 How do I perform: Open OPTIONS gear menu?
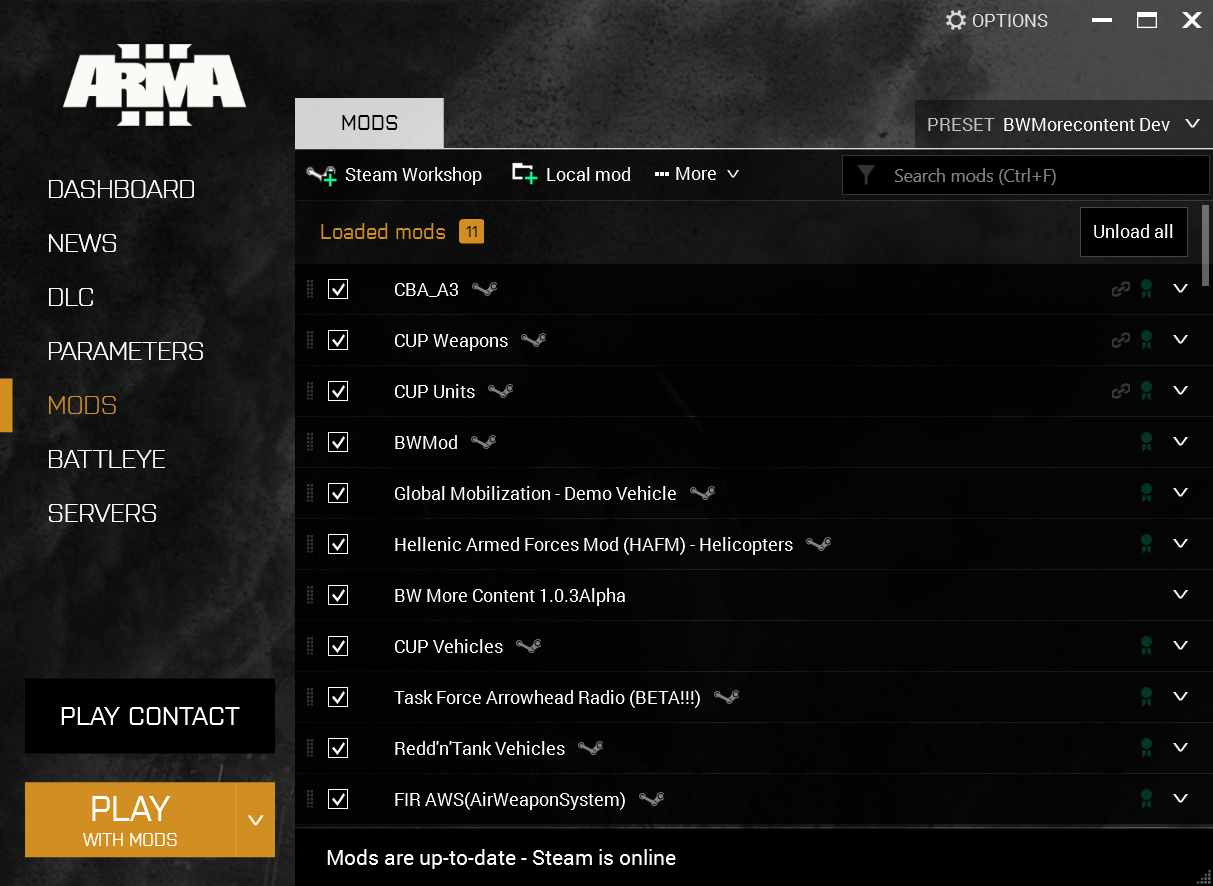(997, 20)
